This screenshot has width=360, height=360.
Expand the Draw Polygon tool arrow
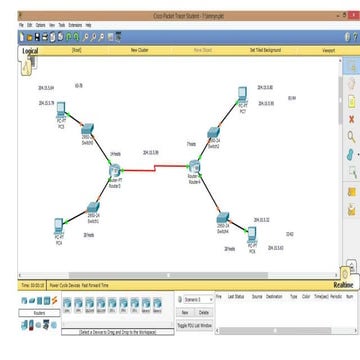point(358,155)
